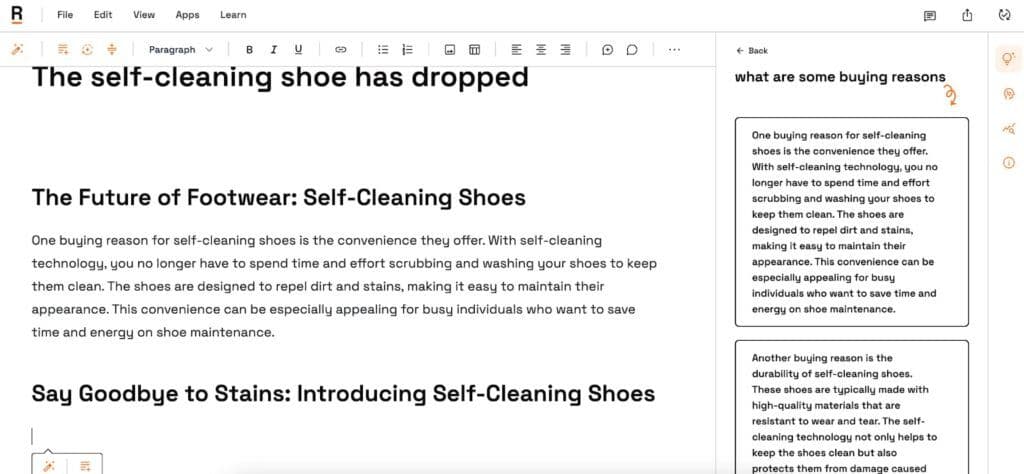Click the add-paragraph lines icon in toolbar
Screen dimensions: 1024x474
63,49
